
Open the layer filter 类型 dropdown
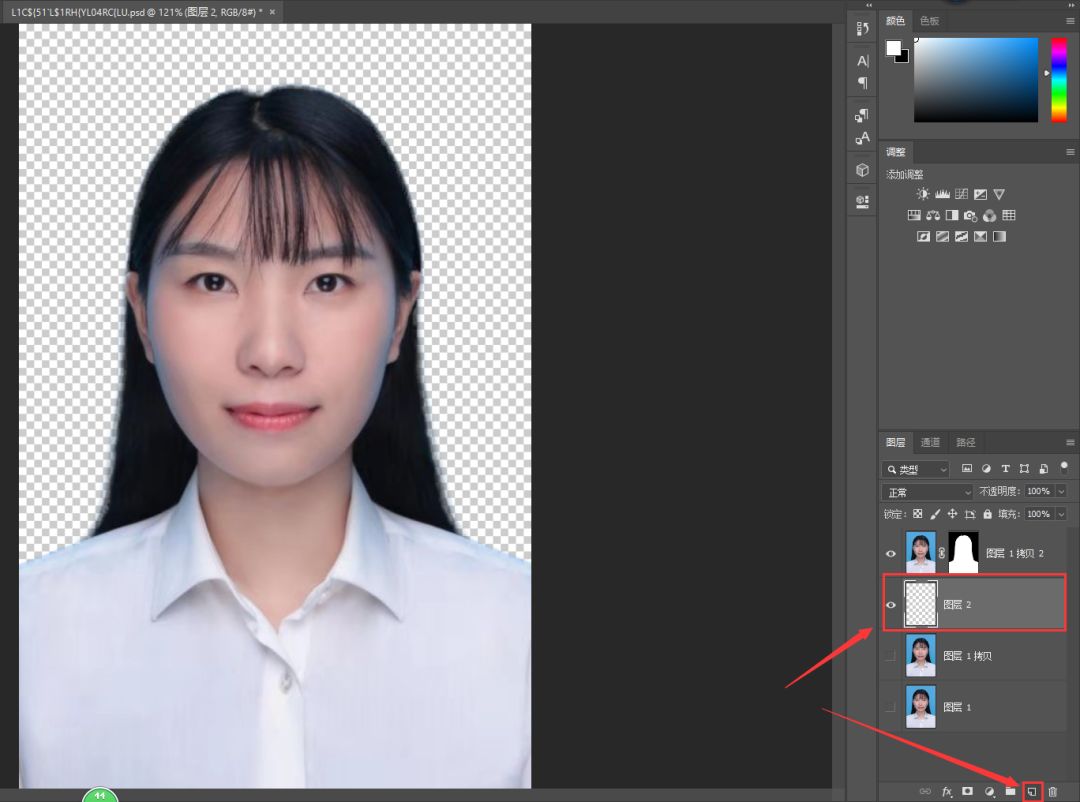(916, 469)
